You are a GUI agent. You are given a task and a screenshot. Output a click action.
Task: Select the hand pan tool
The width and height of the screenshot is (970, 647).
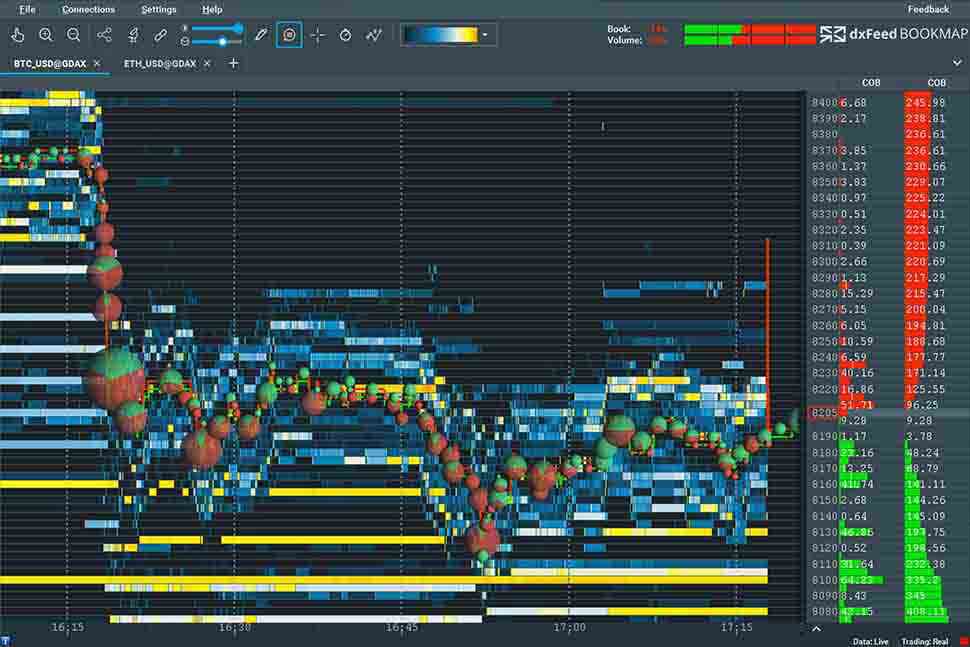18,35
